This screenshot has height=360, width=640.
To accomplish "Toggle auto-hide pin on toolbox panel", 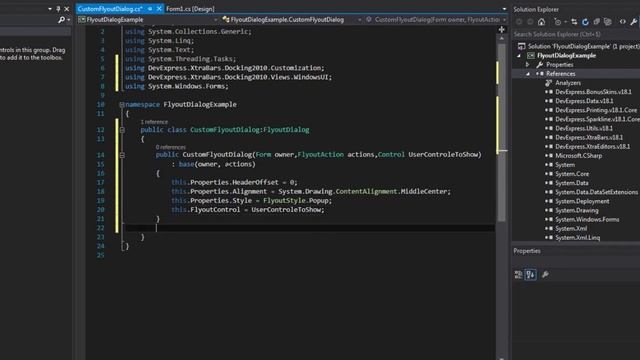I will tap(58, 9).
